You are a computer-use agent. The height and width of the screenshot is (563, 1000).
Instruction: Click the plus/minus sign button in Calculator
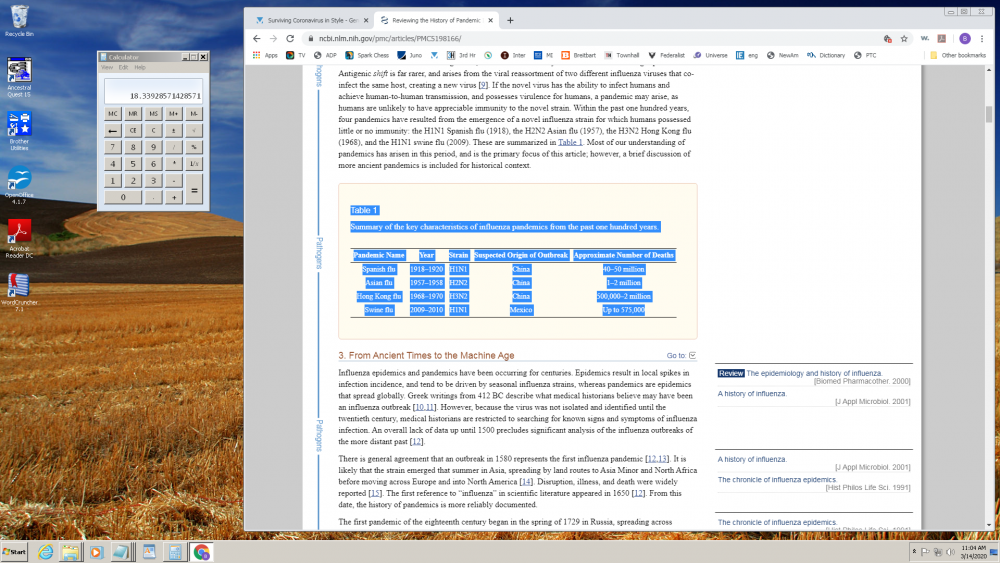tap(173, 131)
